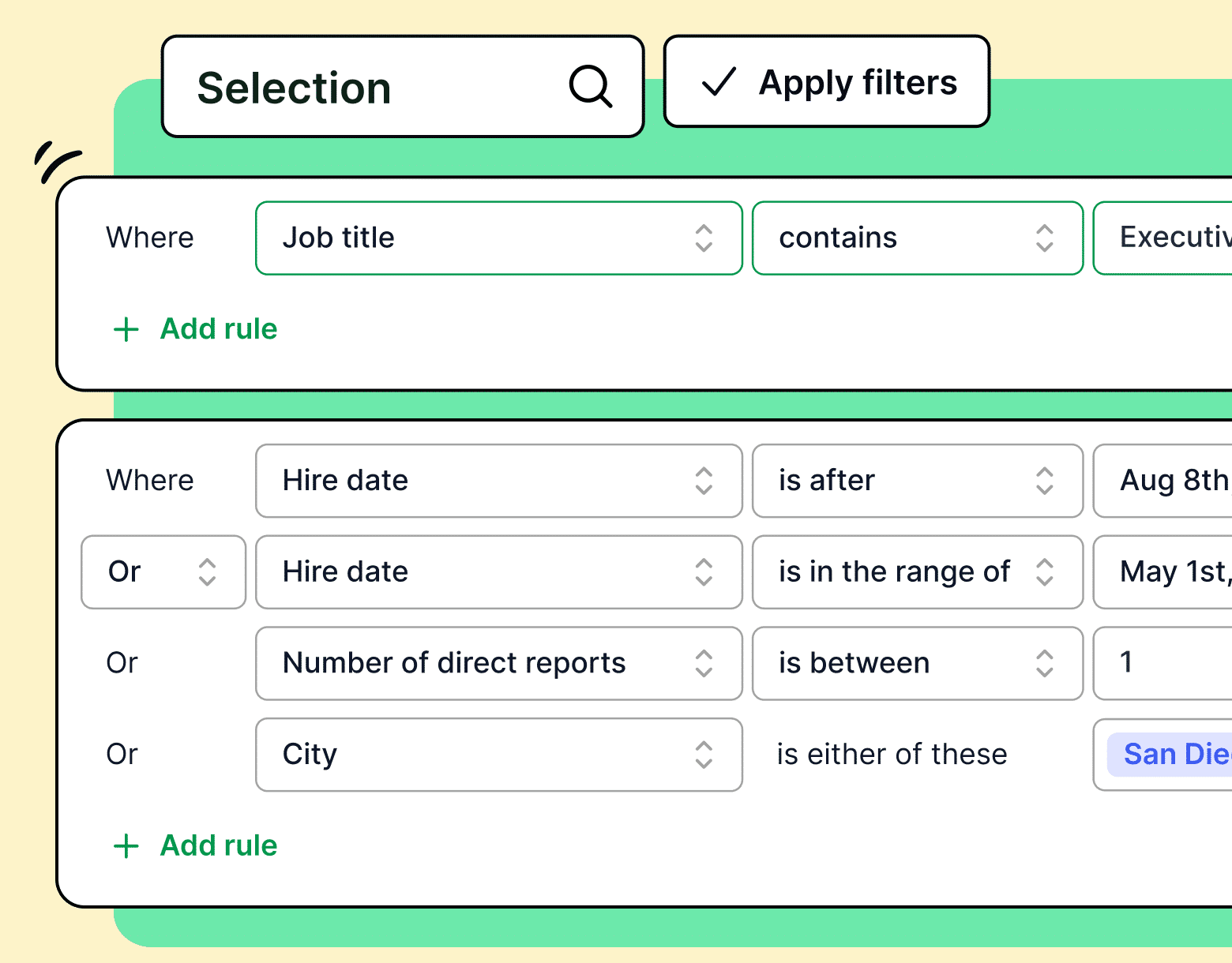Click the chevron arrows next to contains
This screenshot has width=1232, height=963.
[1044, 238]
